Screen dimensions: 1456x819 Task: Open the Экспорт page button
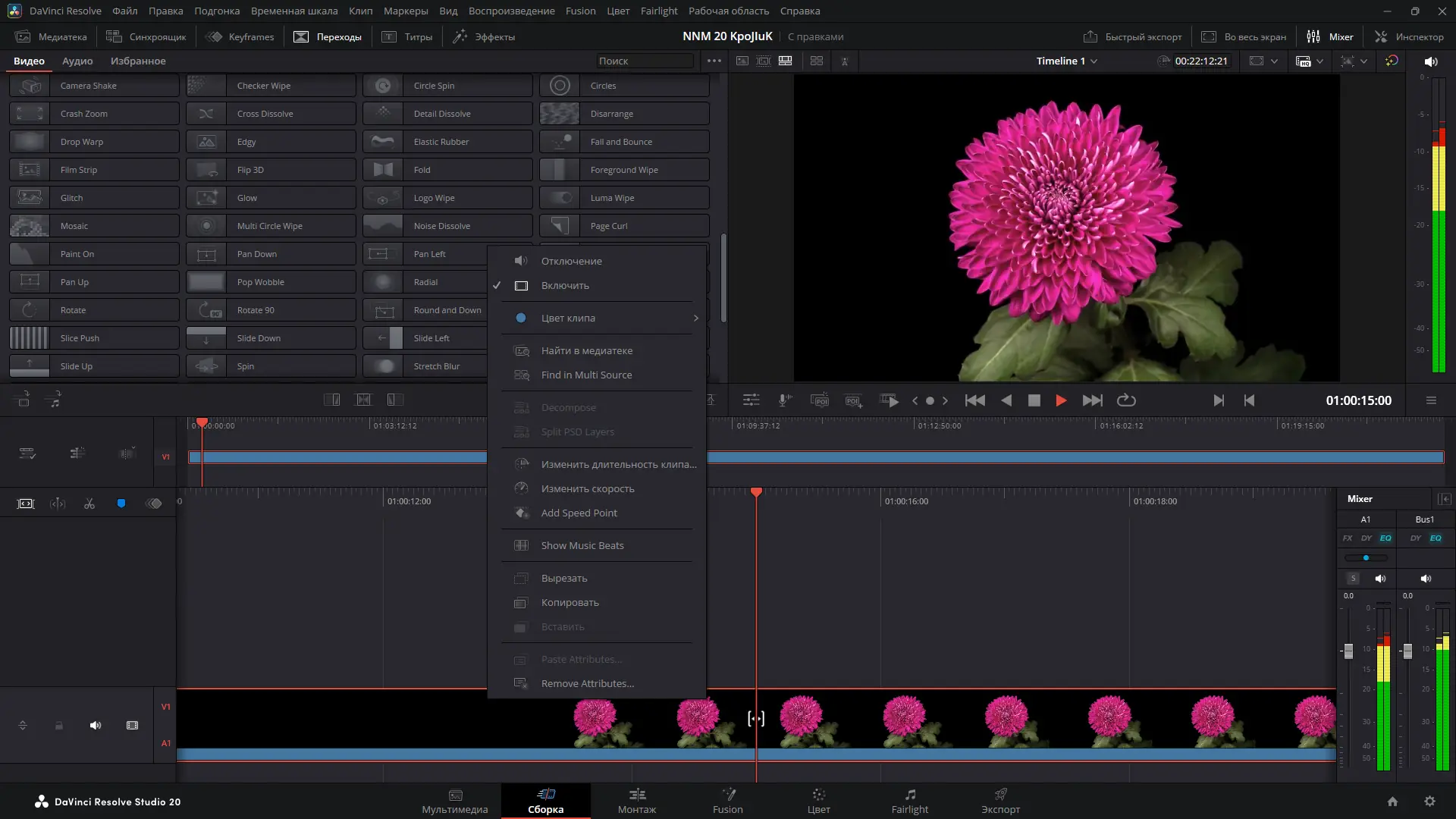tap(1000, 800)
